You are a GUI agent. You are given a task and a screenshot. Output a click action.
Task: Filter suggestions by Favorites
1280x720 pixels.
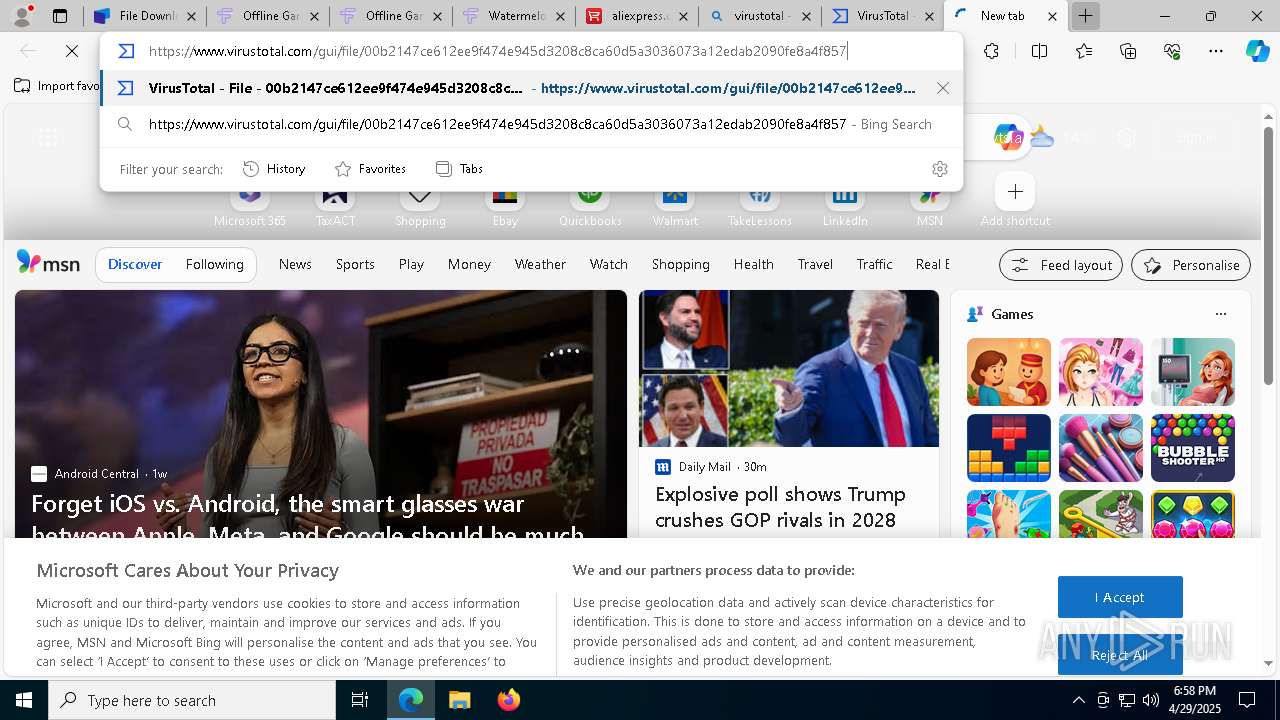[x=370, y=169]
